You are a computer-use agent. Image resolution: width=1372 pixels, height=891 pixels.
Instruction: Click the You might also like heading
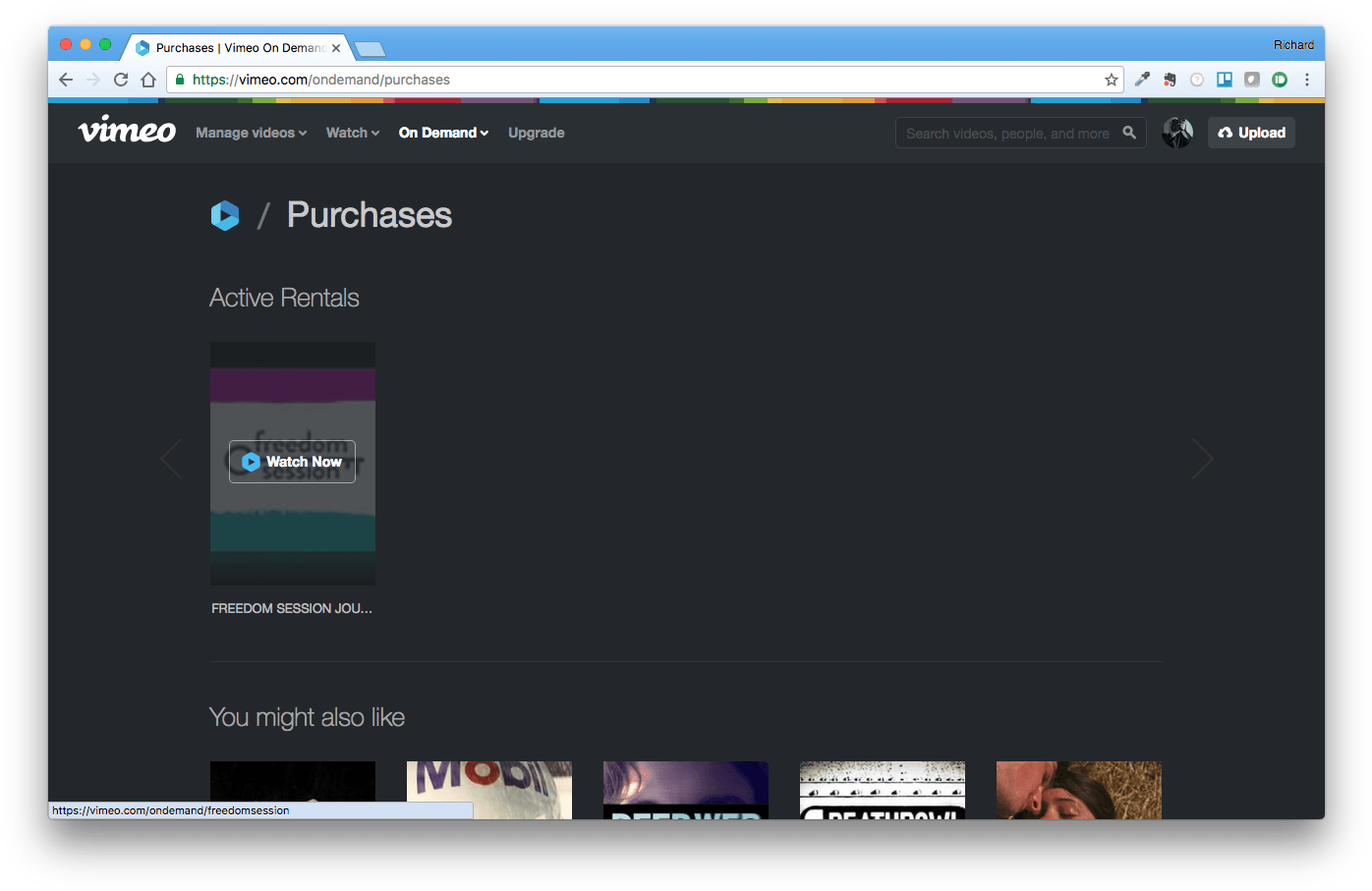(307, 717)
